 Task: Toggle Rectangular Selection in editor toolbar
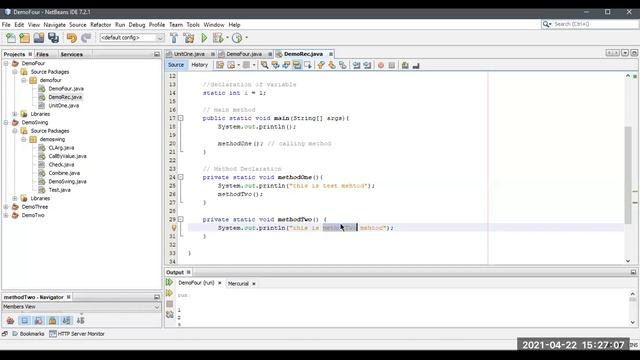point(308,65)
